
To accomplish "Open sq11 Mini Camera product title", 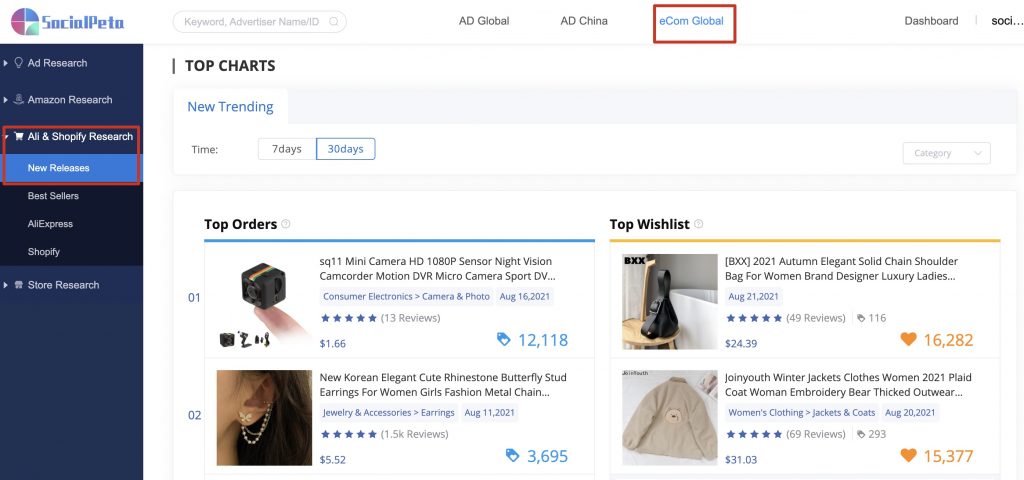I will coord(437,268).
